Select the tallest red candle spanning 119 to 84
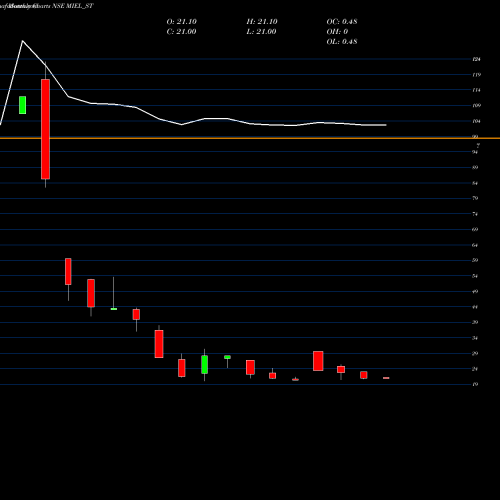The width and height of the screenshot is (500, 500). [x=45, y=129]
